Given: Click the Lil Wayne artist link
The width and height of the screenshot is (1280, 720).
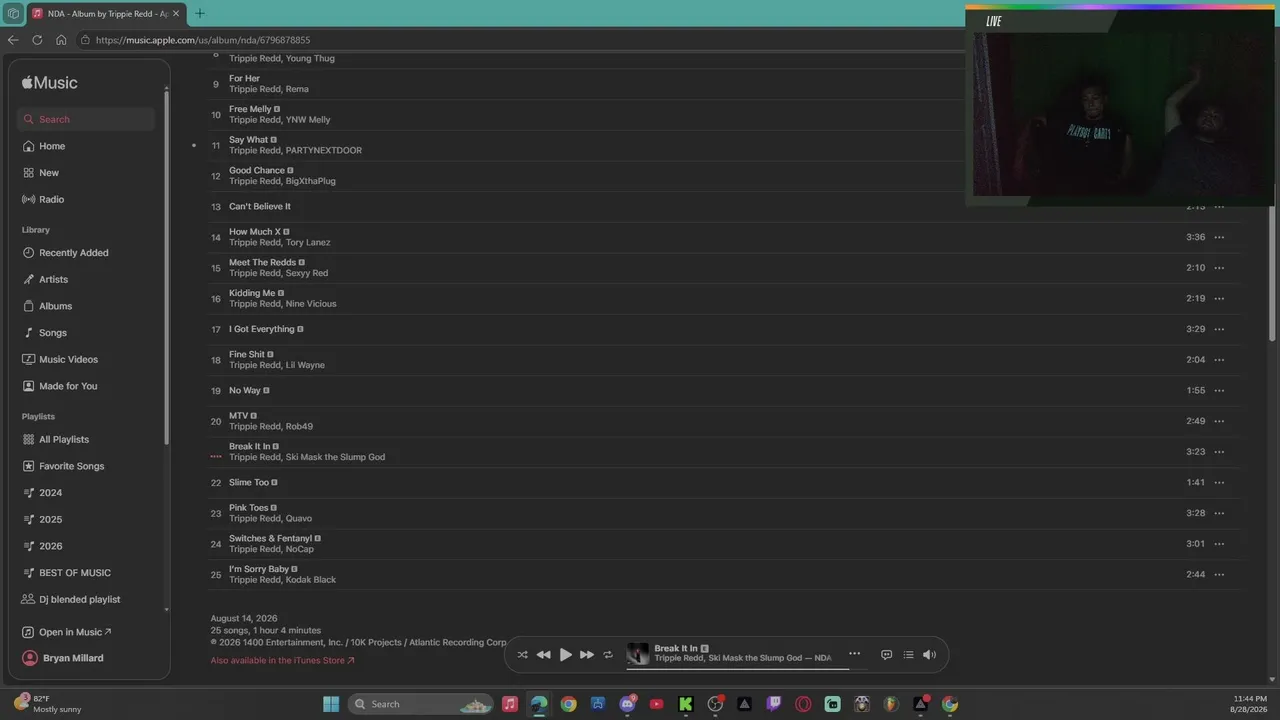Looking at the screenshot, I should [305, 365].
